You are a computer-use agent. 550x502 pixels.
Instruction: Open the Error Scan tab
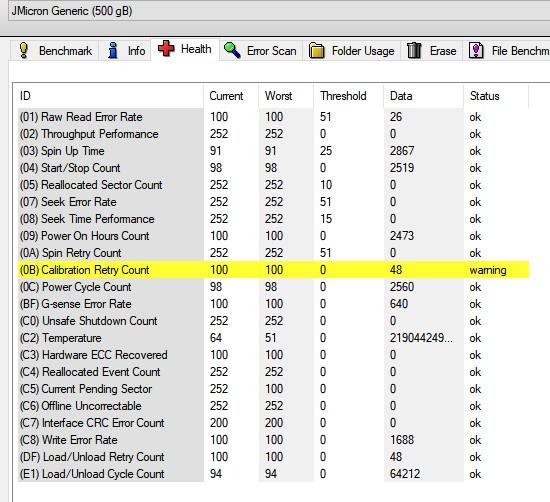coord(261,51)
